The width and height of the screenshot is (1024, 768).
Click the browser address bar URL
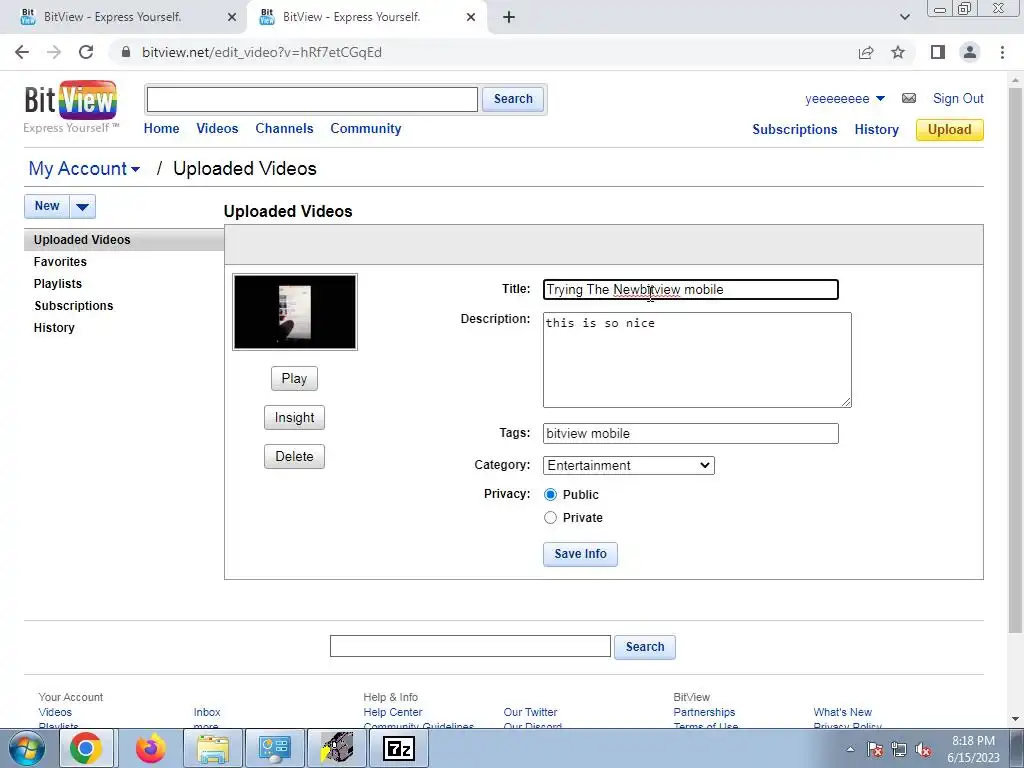point(262,52)
